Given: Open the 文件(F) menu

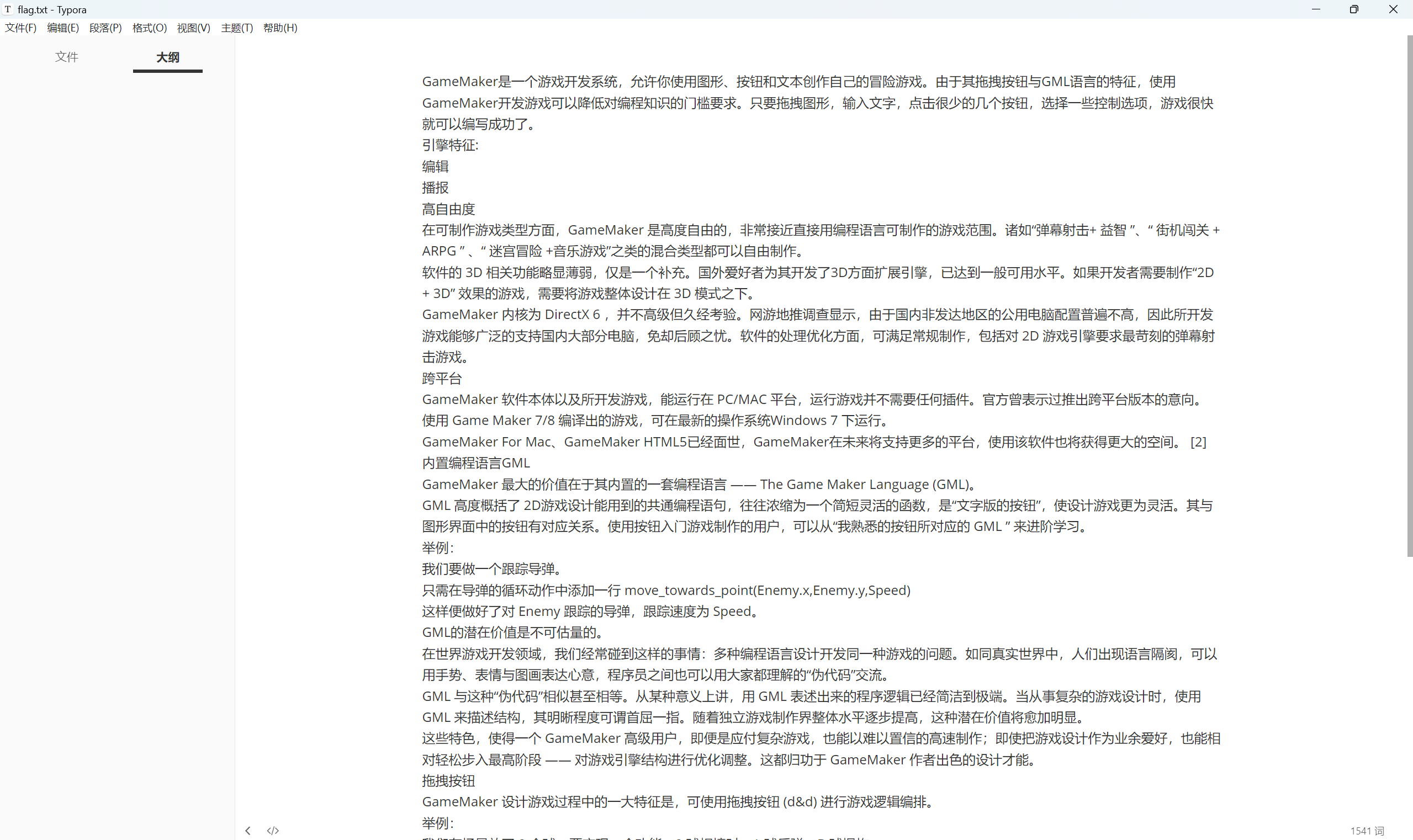Looking at the screenshot, I should [21, 28].
